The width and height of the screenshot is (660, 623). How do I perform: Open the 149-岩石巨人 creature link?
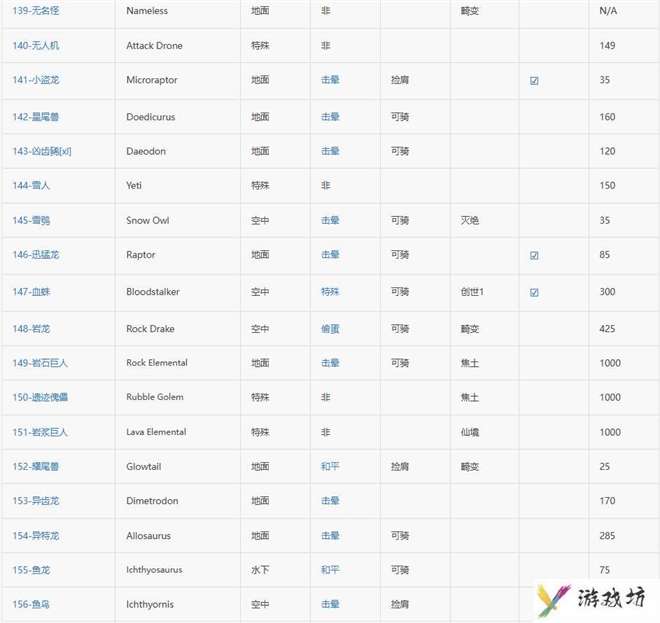click(x=40, y=363)
